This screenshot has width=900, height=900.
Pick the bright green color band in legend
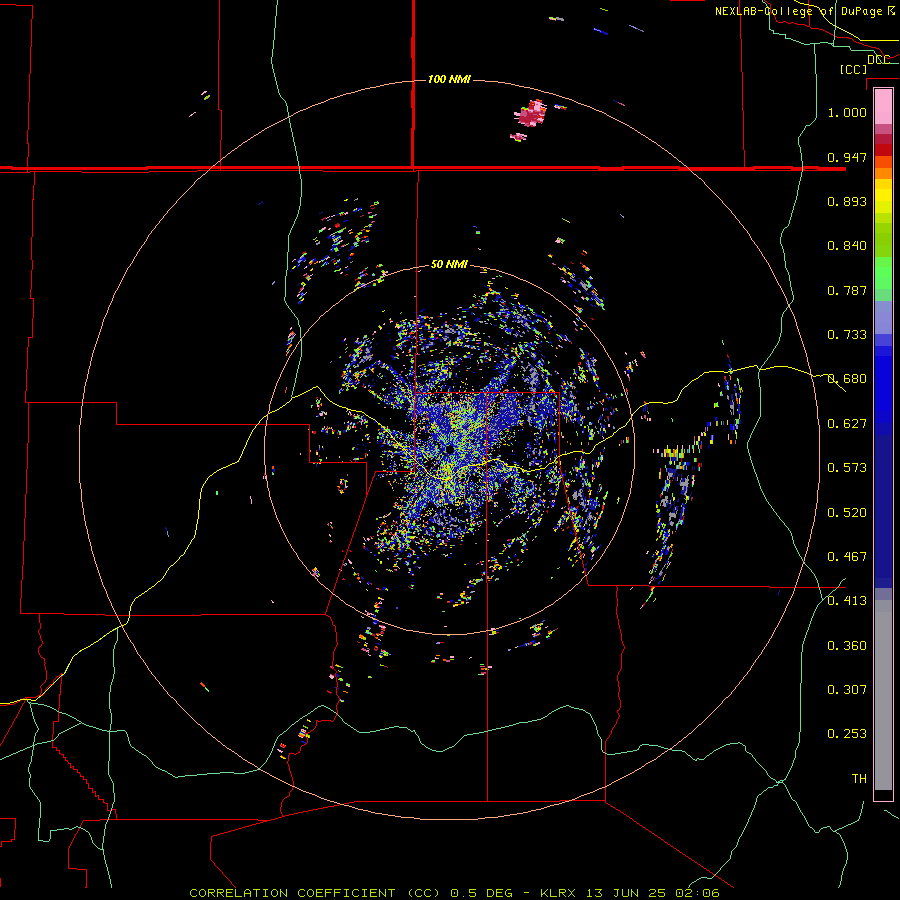click(x=883, y=274)
